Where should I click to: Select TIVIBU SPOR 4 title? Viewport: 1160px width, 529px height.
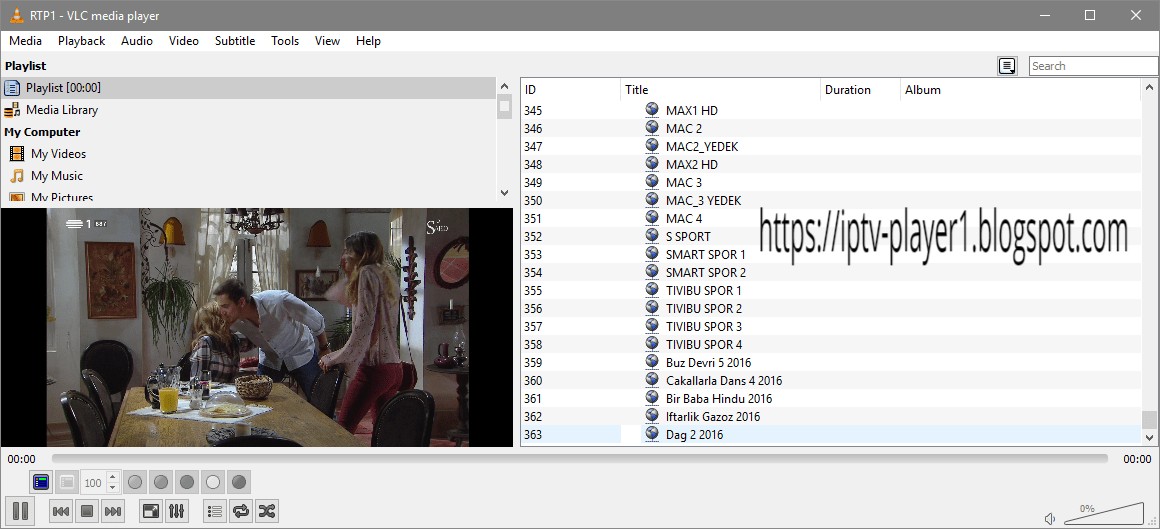click(x=704, y=345)
